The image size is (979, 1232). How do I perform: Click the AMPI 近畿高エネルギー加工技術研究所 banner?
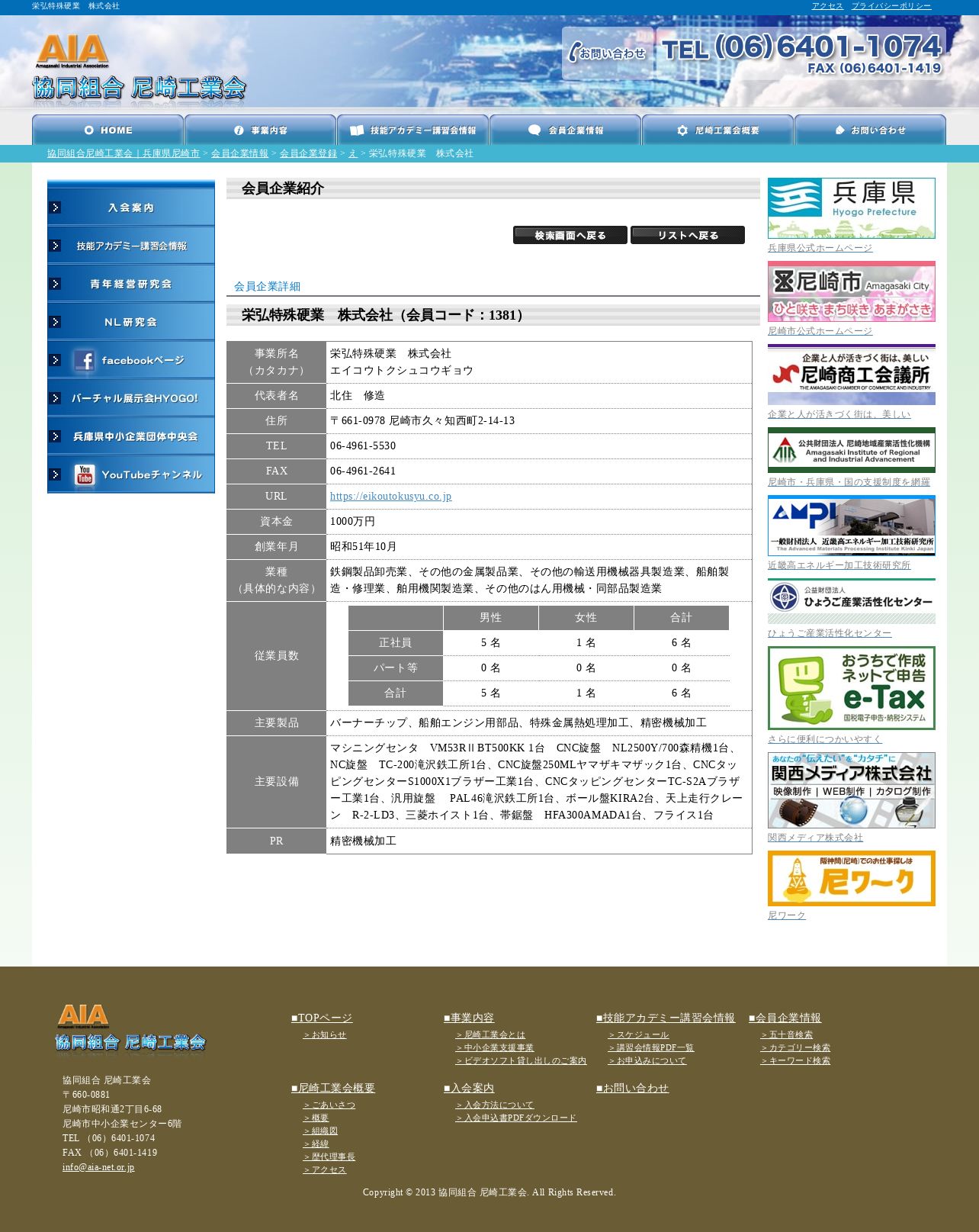[x=852, y=526]
